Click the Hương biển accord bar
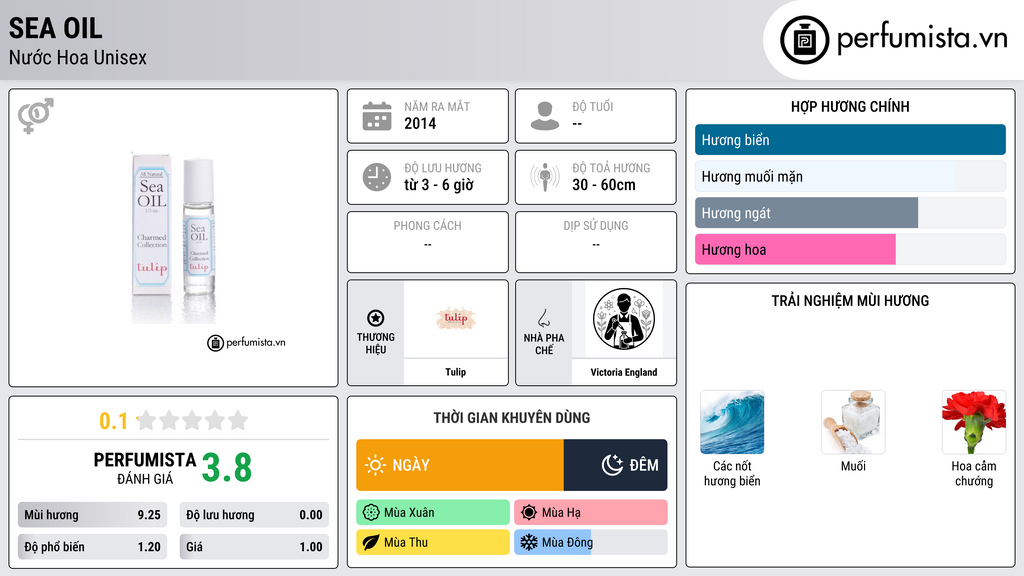This screenshot has height=576, width=1024. (x=850, y=140)
